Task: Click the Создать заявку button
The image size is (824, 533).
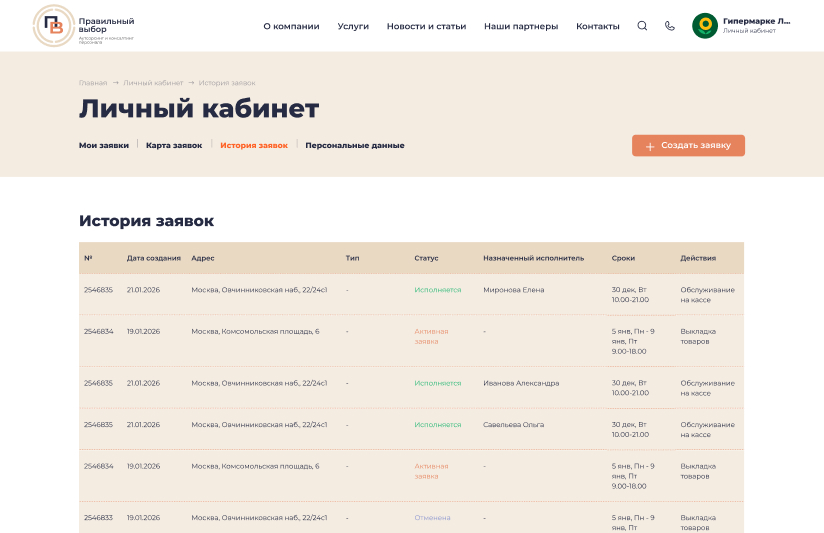Action: pos(688,146)
